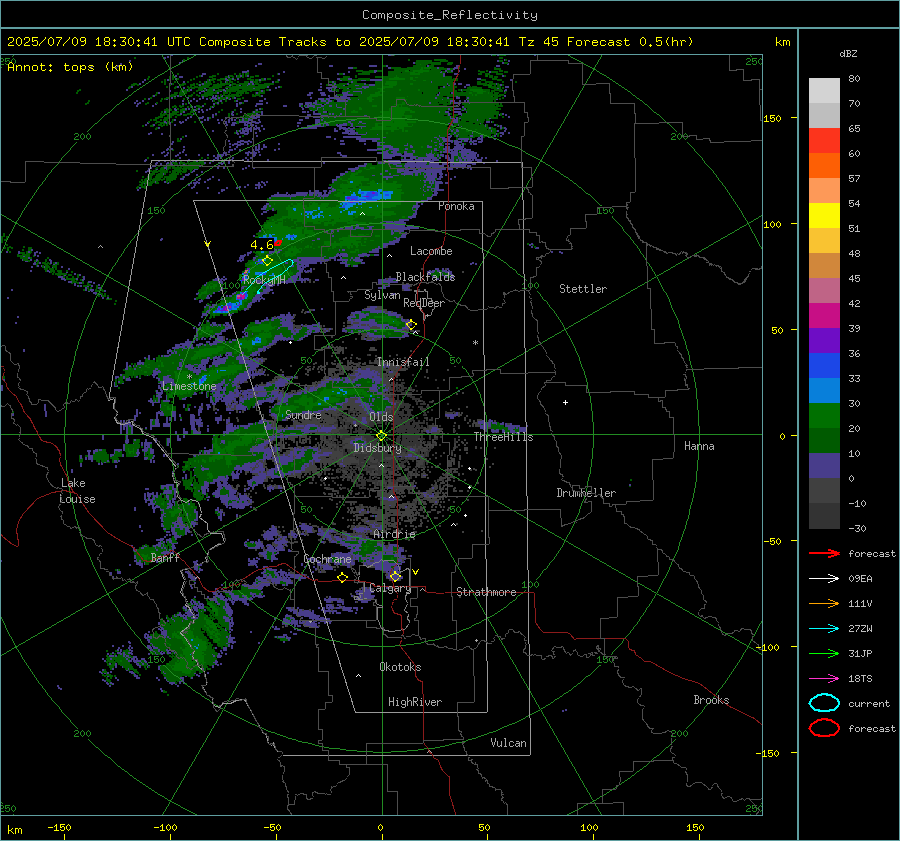The width and height of the screenshot is (900, 841).
Task: Click the Hanna town label
Action: [x=699, y=446]
